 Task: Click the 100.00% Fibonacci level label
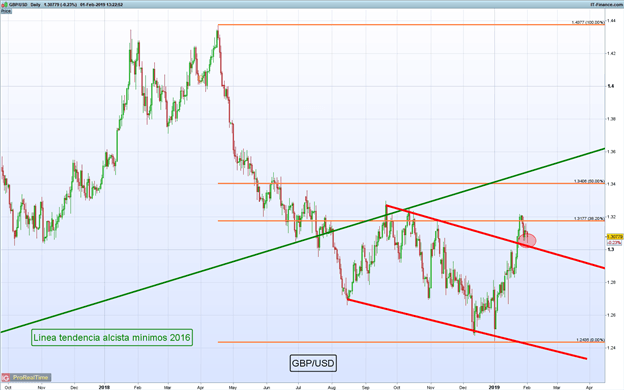[588, 22]
